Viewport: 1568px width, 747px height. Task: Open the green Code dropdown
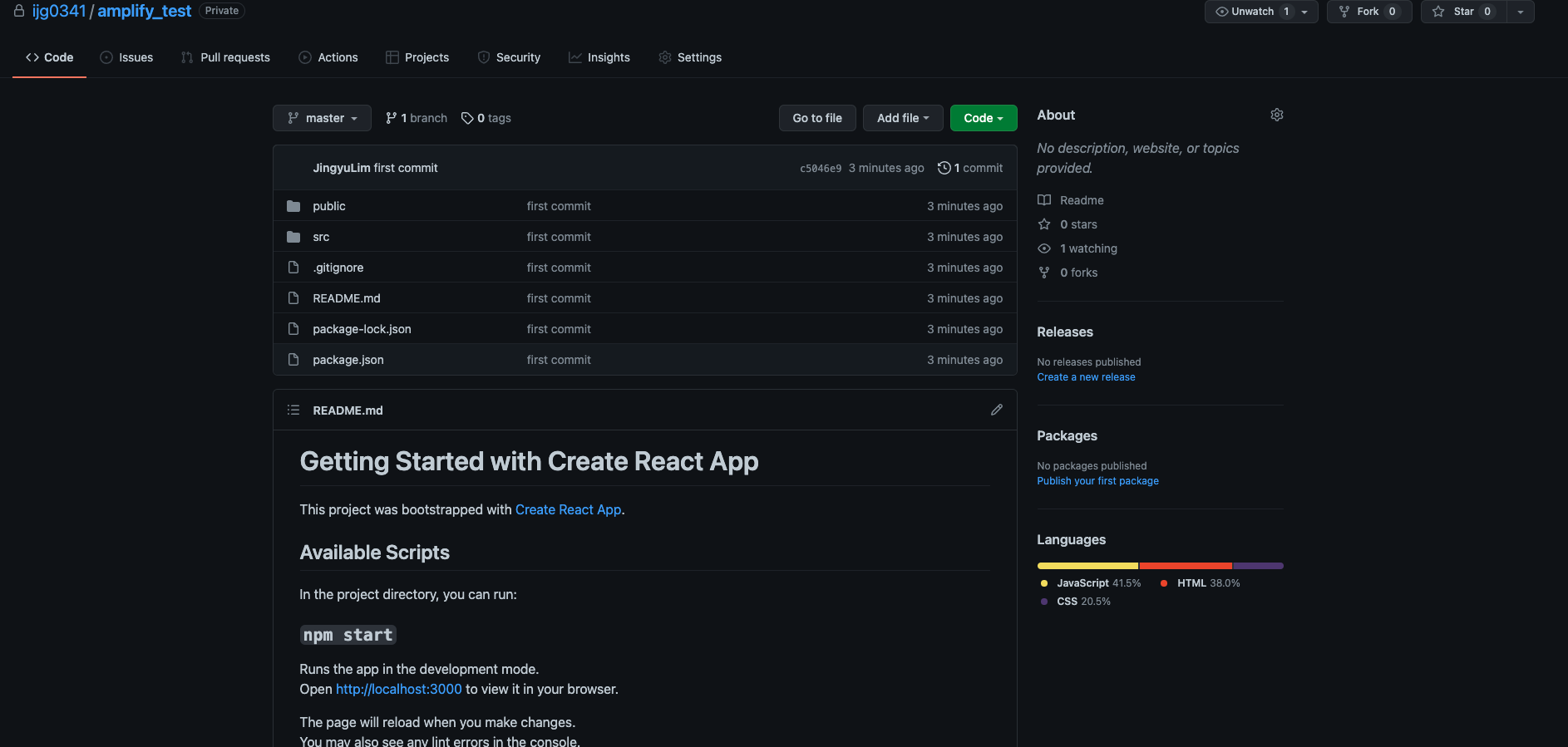984,118
